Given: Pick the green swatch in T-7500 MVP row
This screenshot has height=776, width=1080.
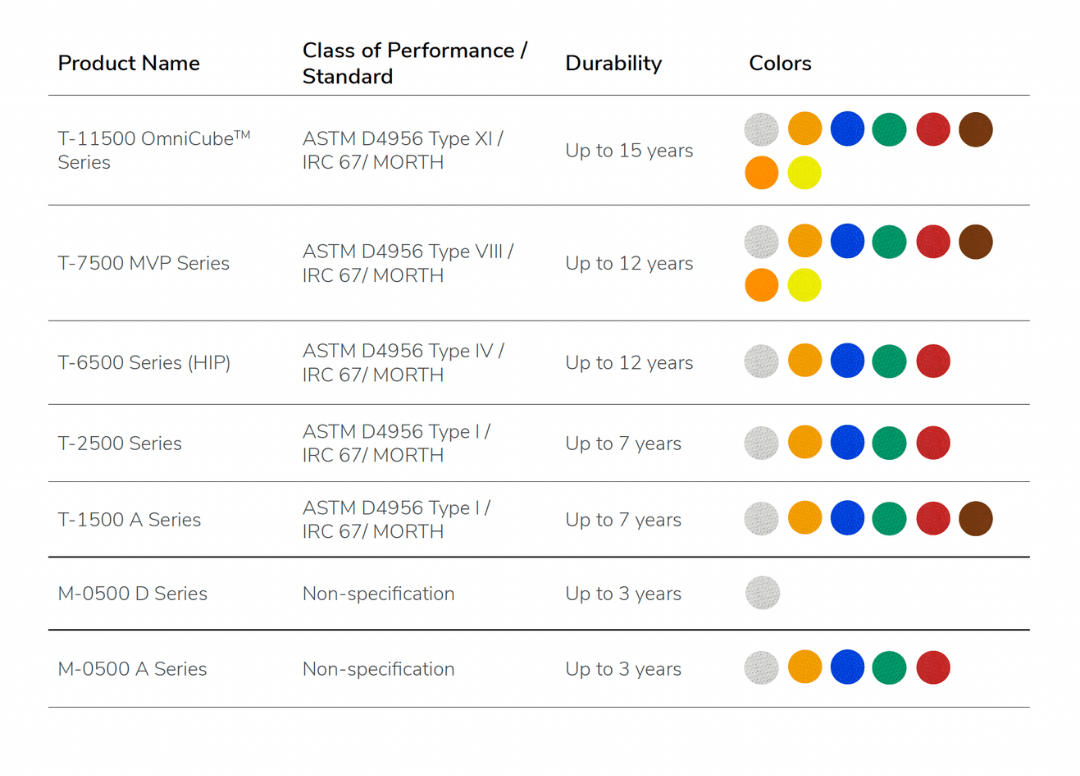Looking at the screenshot, I should pyautogui.click(x=889, y=242).
